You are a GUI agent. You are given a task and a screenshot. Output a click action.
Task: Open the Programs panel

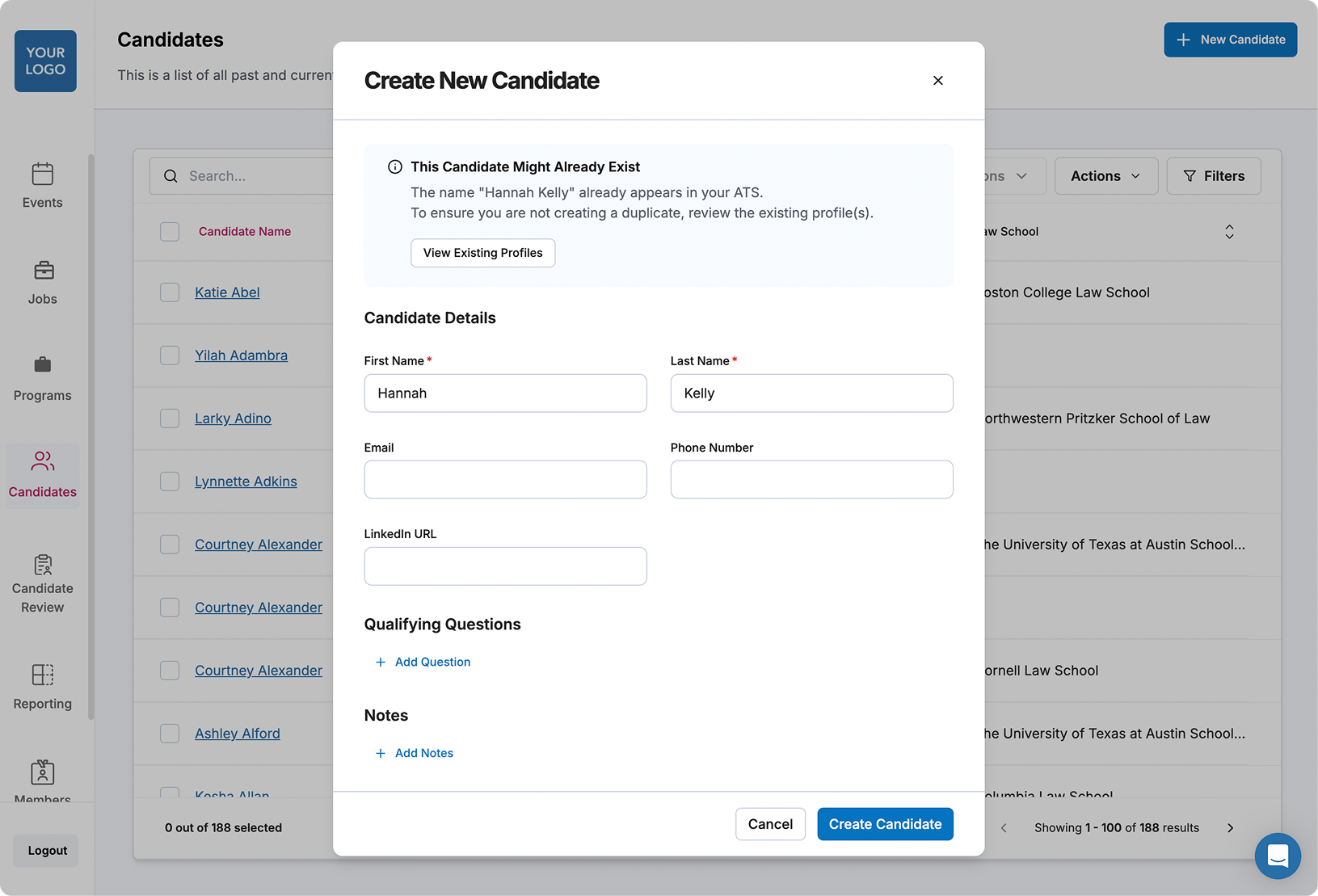pos(42,378)
